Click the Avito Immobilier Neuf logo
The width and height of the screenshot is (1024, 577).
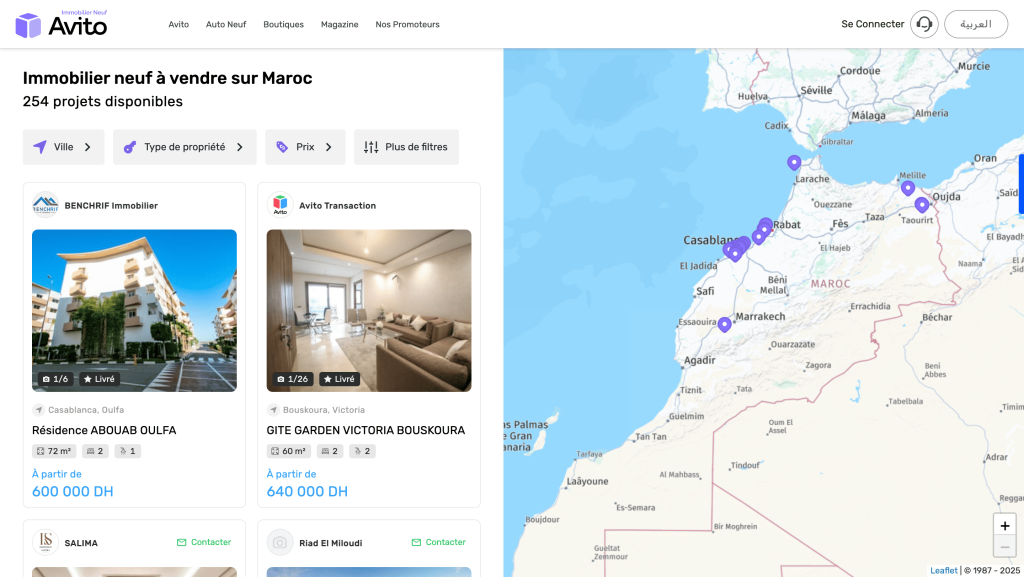[x=61, y=24]
